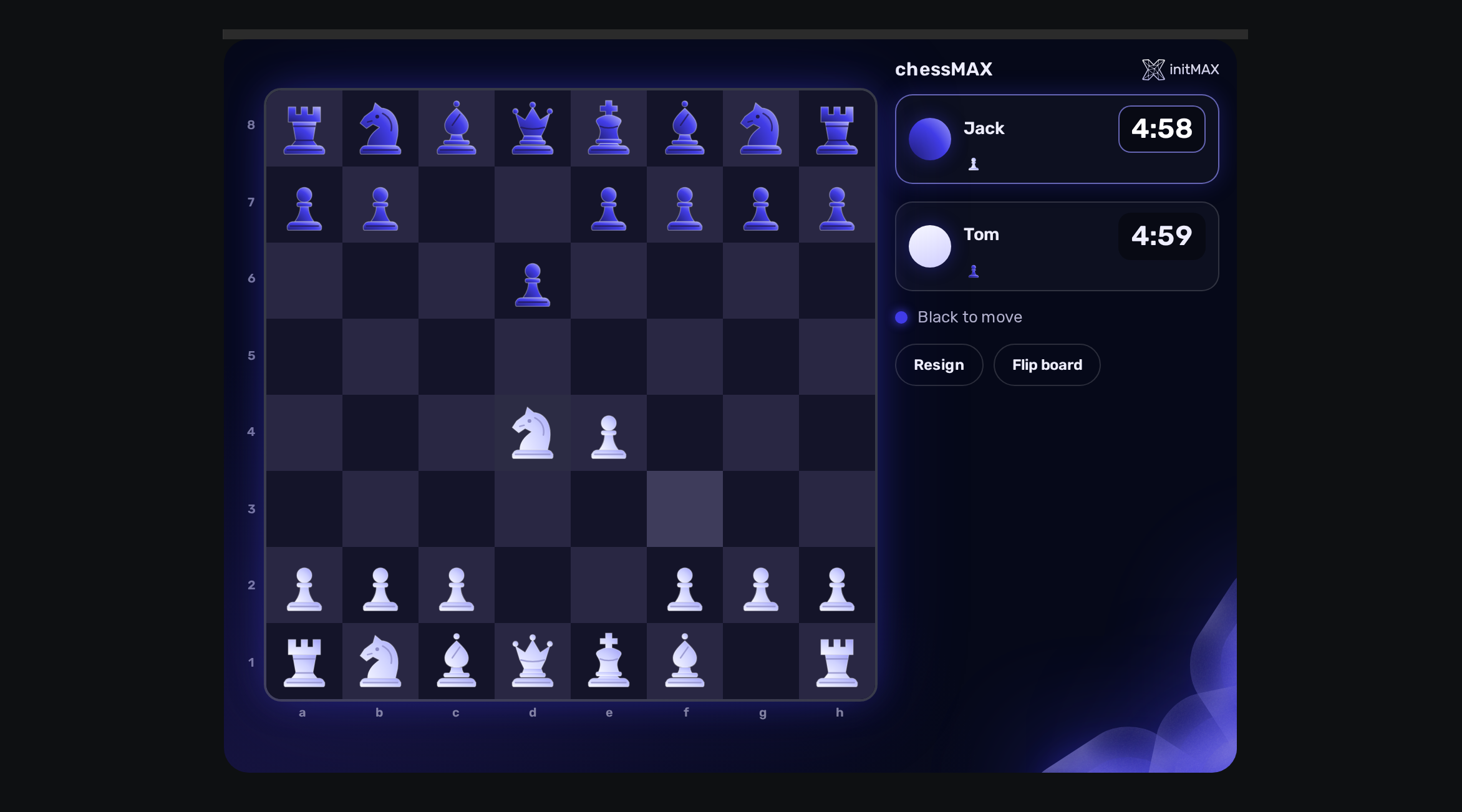Resign the current game
The height and width of the screenshot is (812, 1462).
(x=939, y=365)
